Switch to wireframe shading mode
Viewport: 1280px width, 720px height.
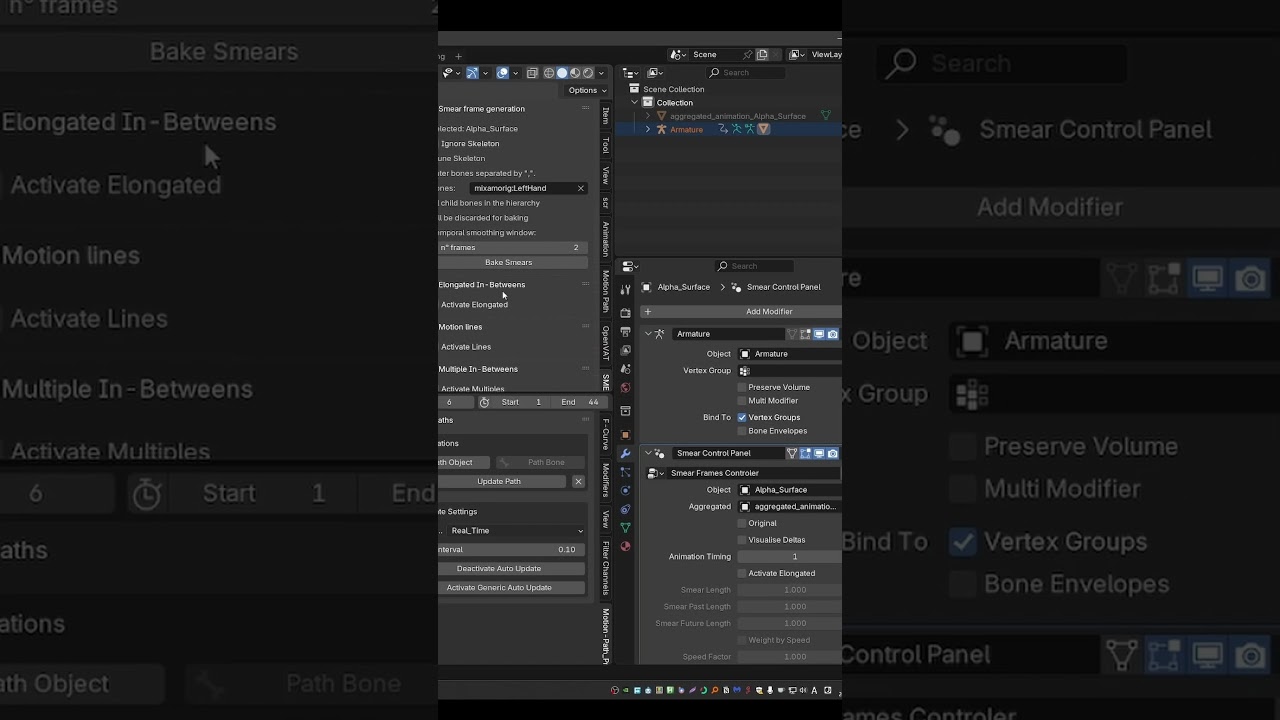(549, 73)
